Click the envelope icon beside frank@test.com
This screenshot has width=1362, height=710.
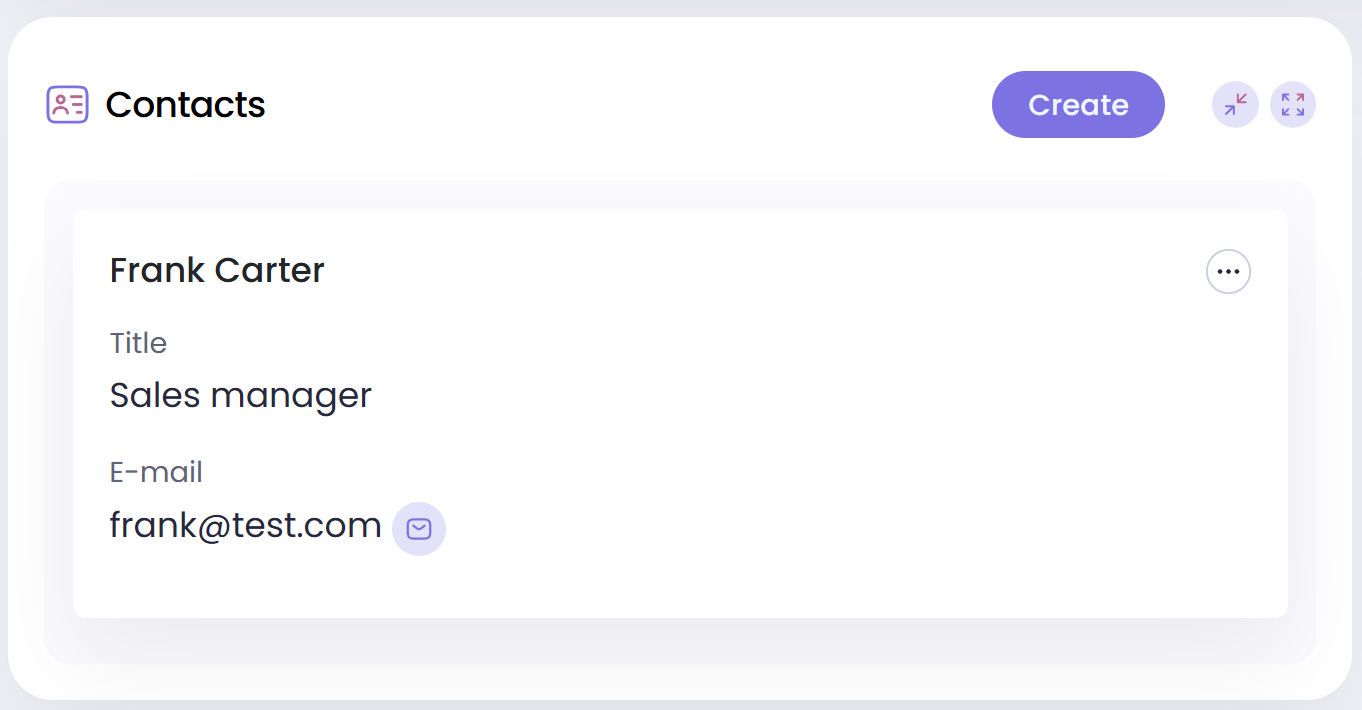click(419, 529)
